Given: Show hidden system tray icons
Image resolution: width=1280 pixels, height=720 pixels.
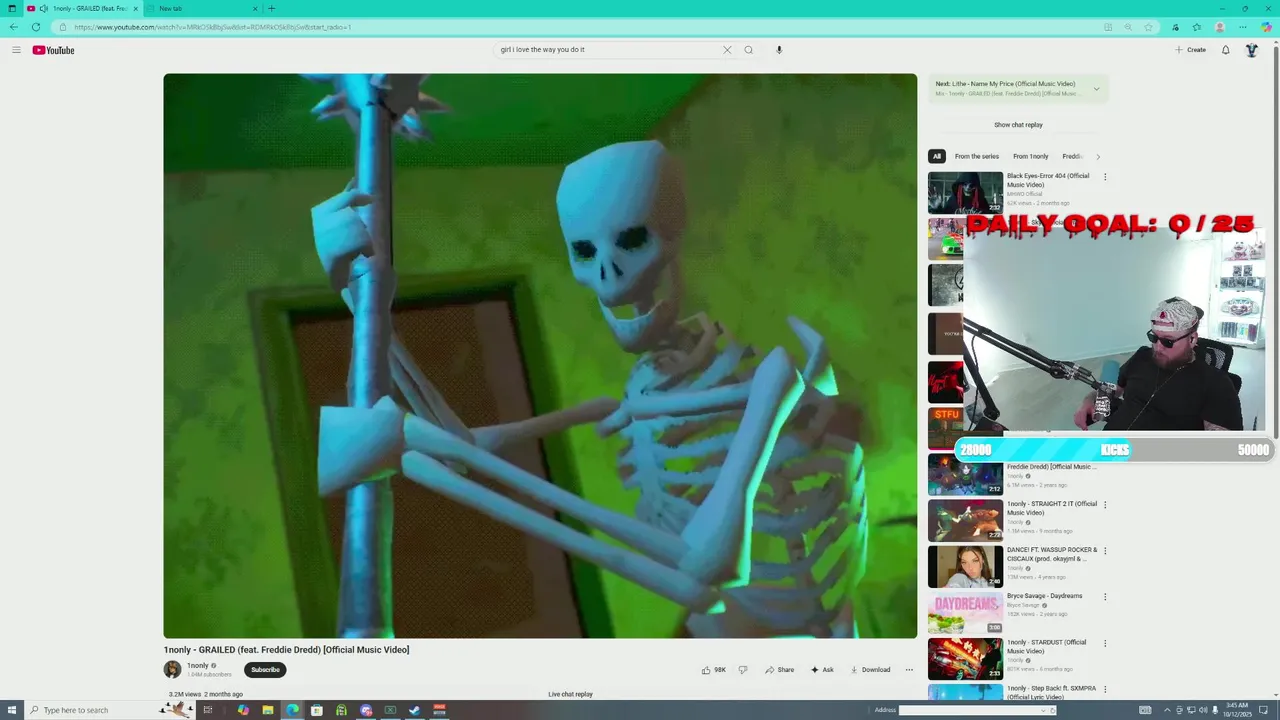Looking at the screenshot, I should tap(1166, 710).
